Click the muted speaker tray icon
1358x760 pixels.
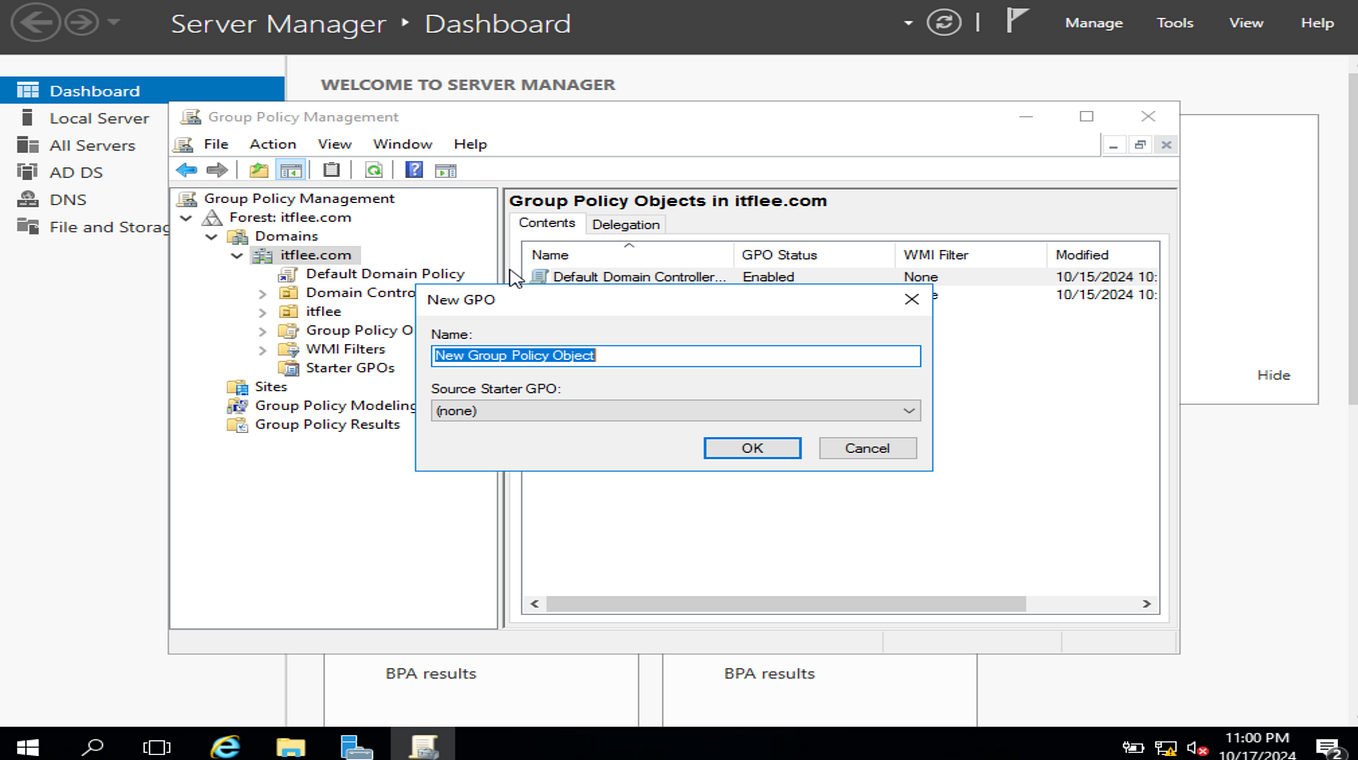point(1196,747)
